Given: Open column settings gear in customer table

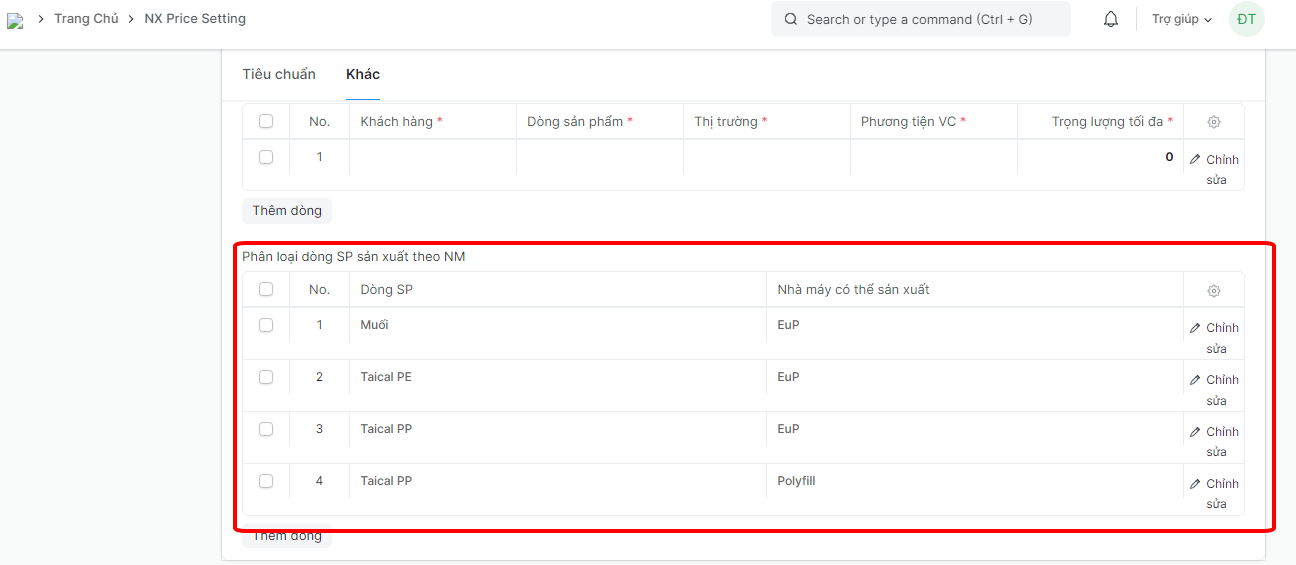Looking at the screenshot, I should click(1214, 122).
